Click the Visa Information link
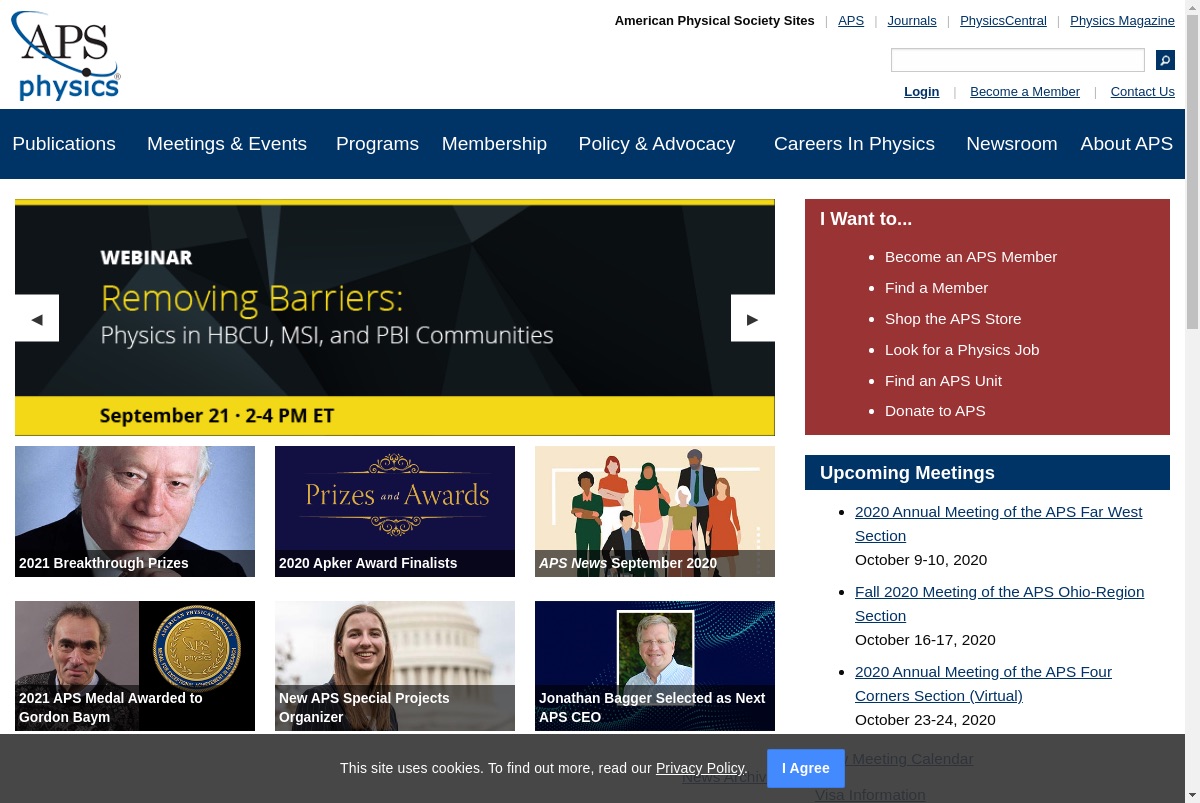Screen dimensions: 1200x803 point(870,795)
